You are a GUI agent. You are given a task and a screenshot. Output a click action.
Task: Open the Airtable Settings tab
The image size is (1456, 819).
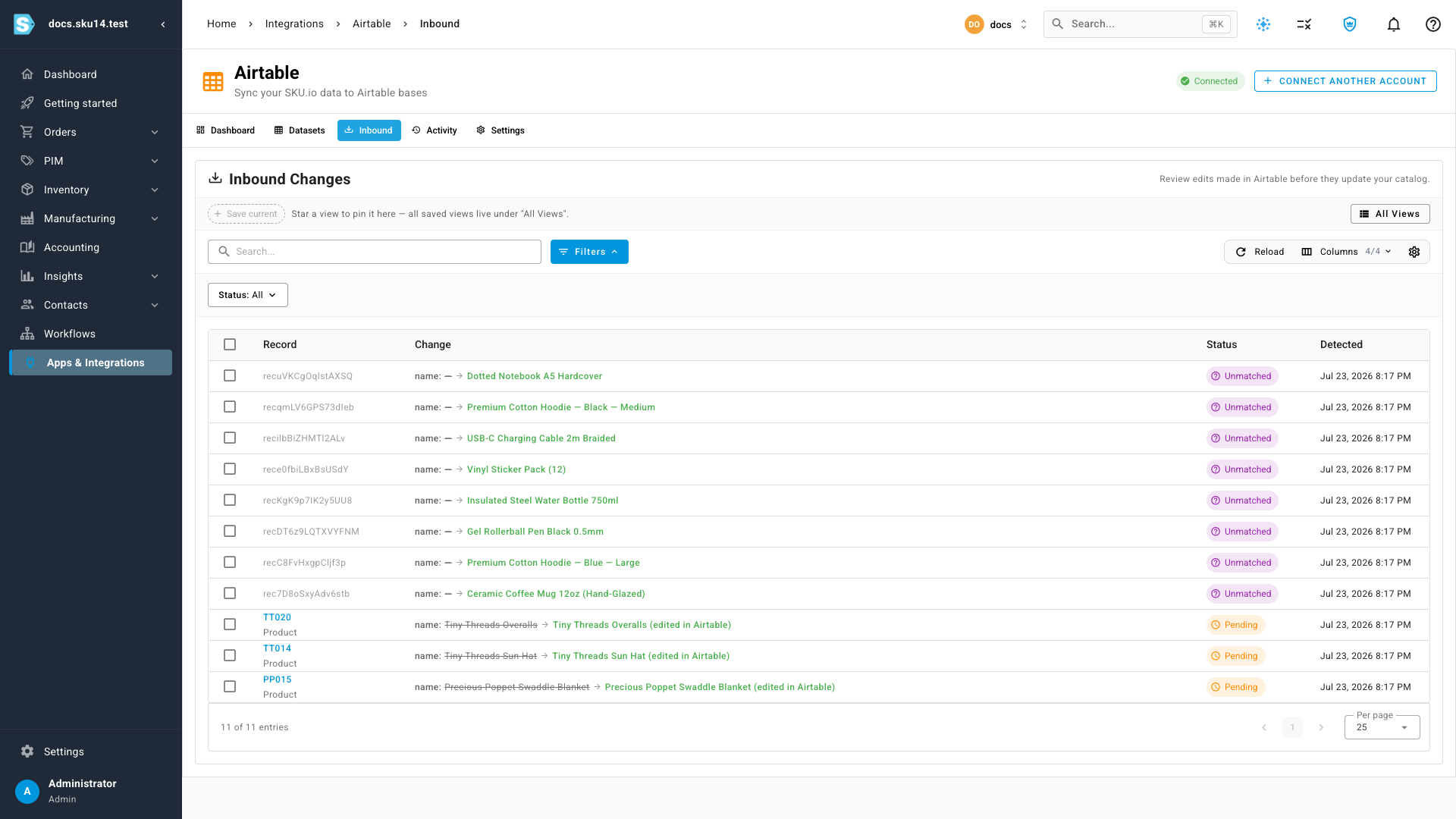(500, 130)
